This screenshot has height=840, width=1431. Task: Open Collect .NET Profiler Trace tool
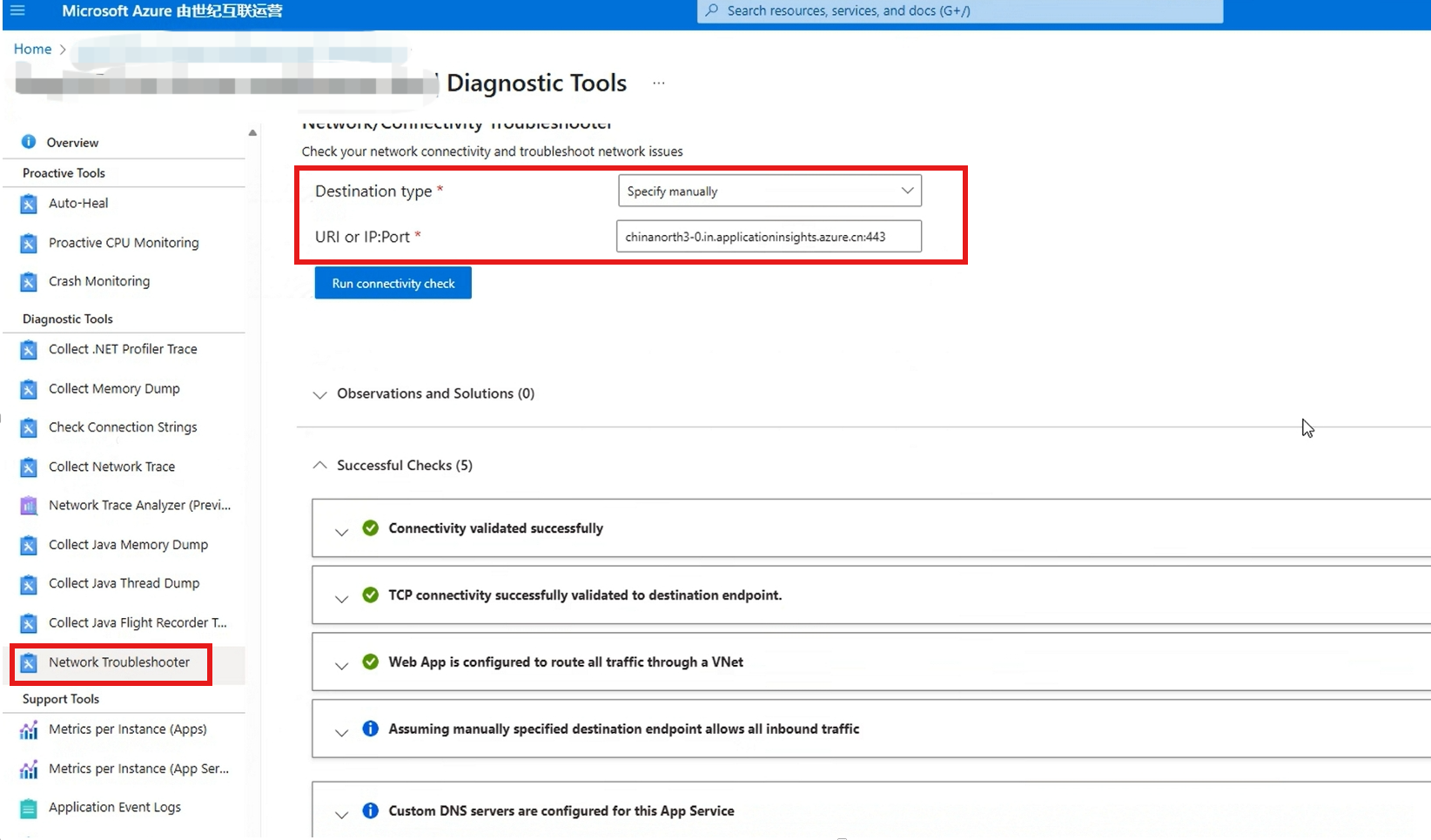point(123,349)
